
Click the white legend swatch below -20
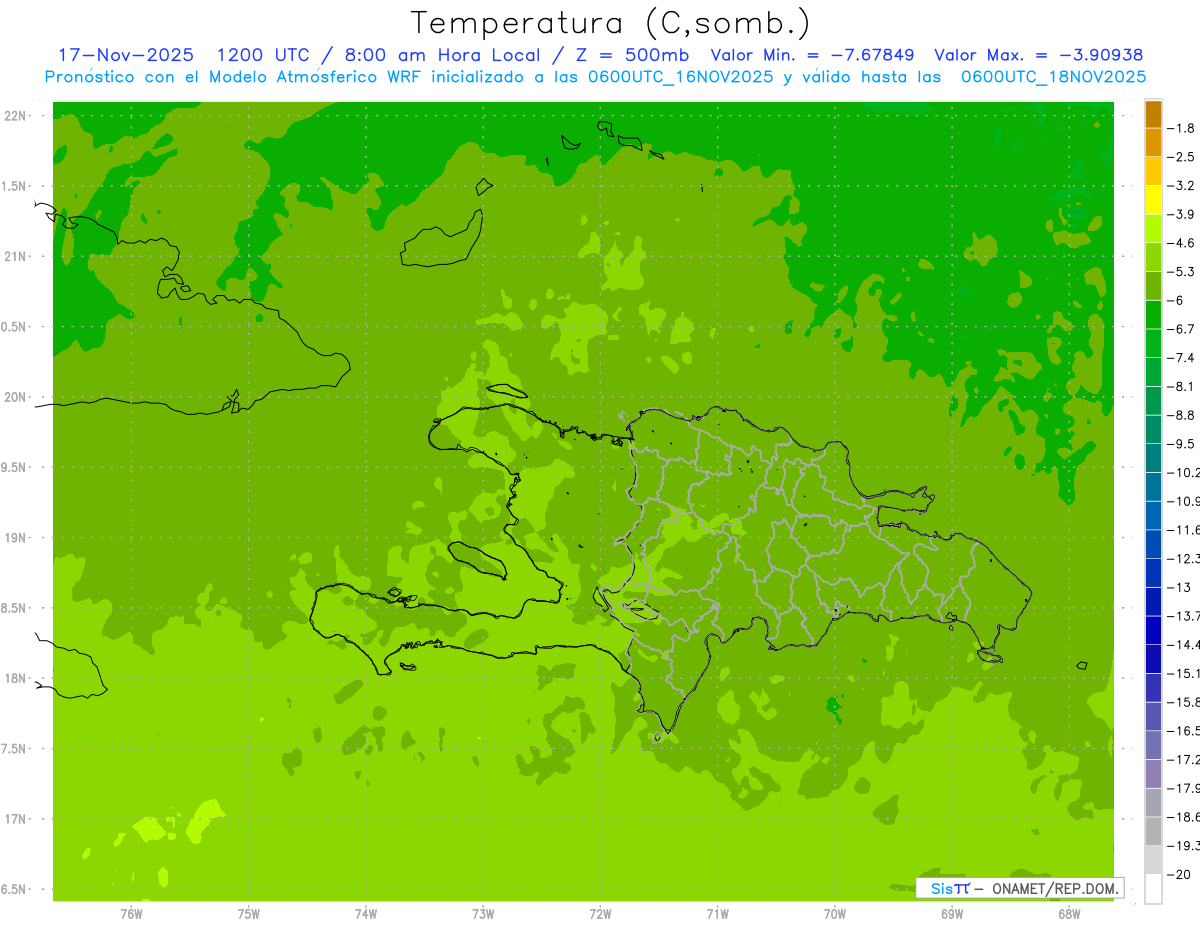[1153, 888]
